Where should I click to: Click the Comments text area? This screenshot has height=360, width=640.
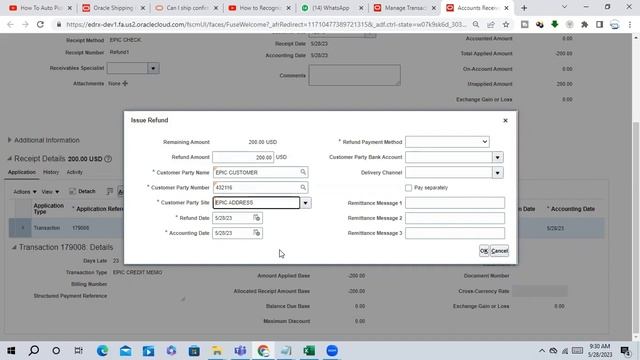(355, 75)
